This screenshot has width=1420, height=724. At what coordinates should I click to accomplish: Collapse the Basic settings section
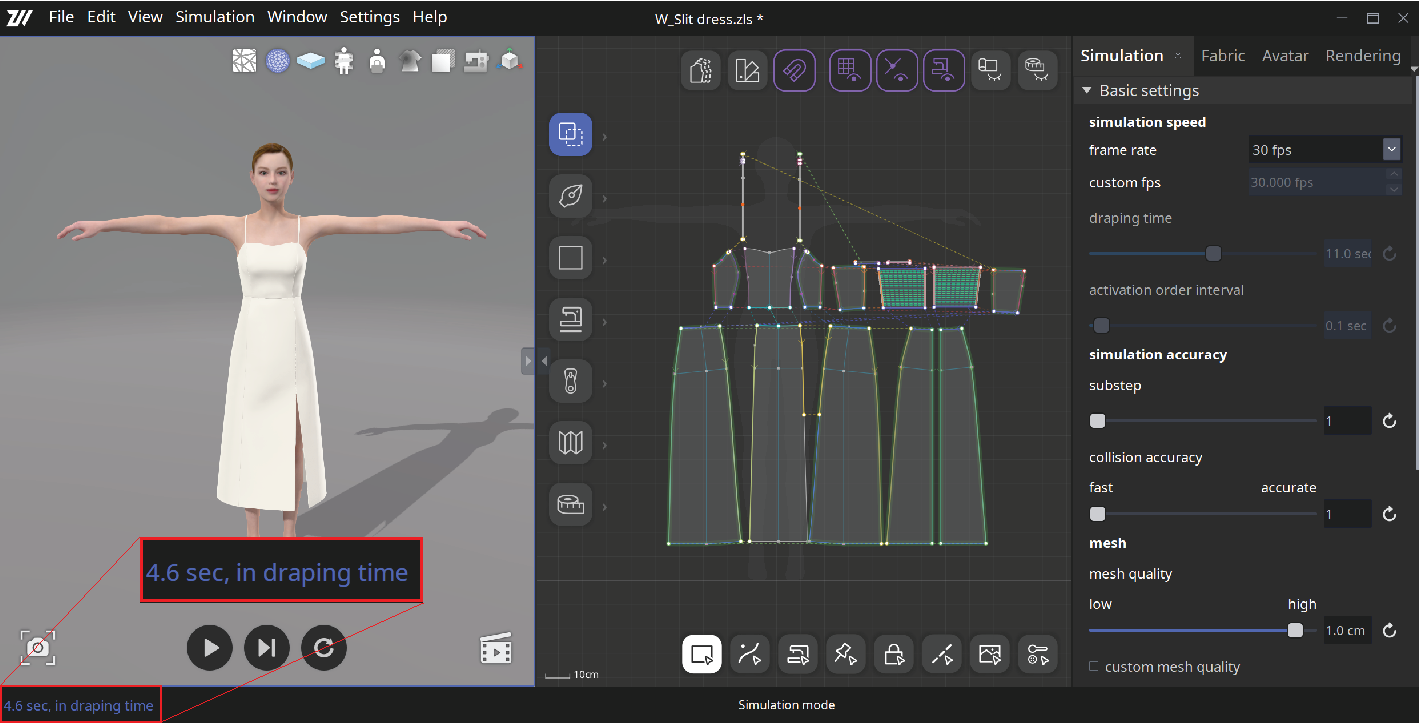[1087, 91]
